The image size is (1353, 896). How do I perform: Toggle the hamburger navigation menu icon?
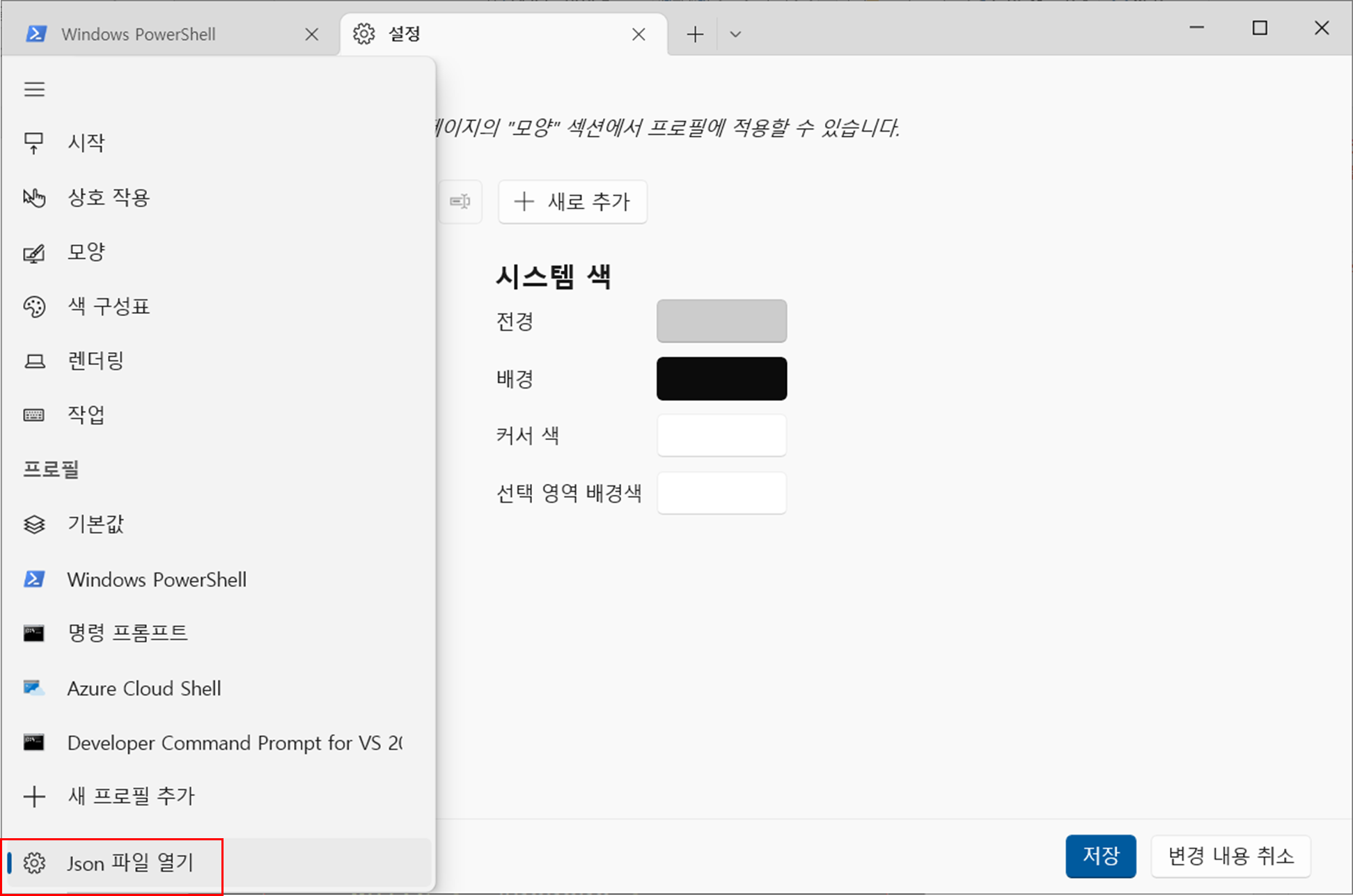click(x=34, y=90)
